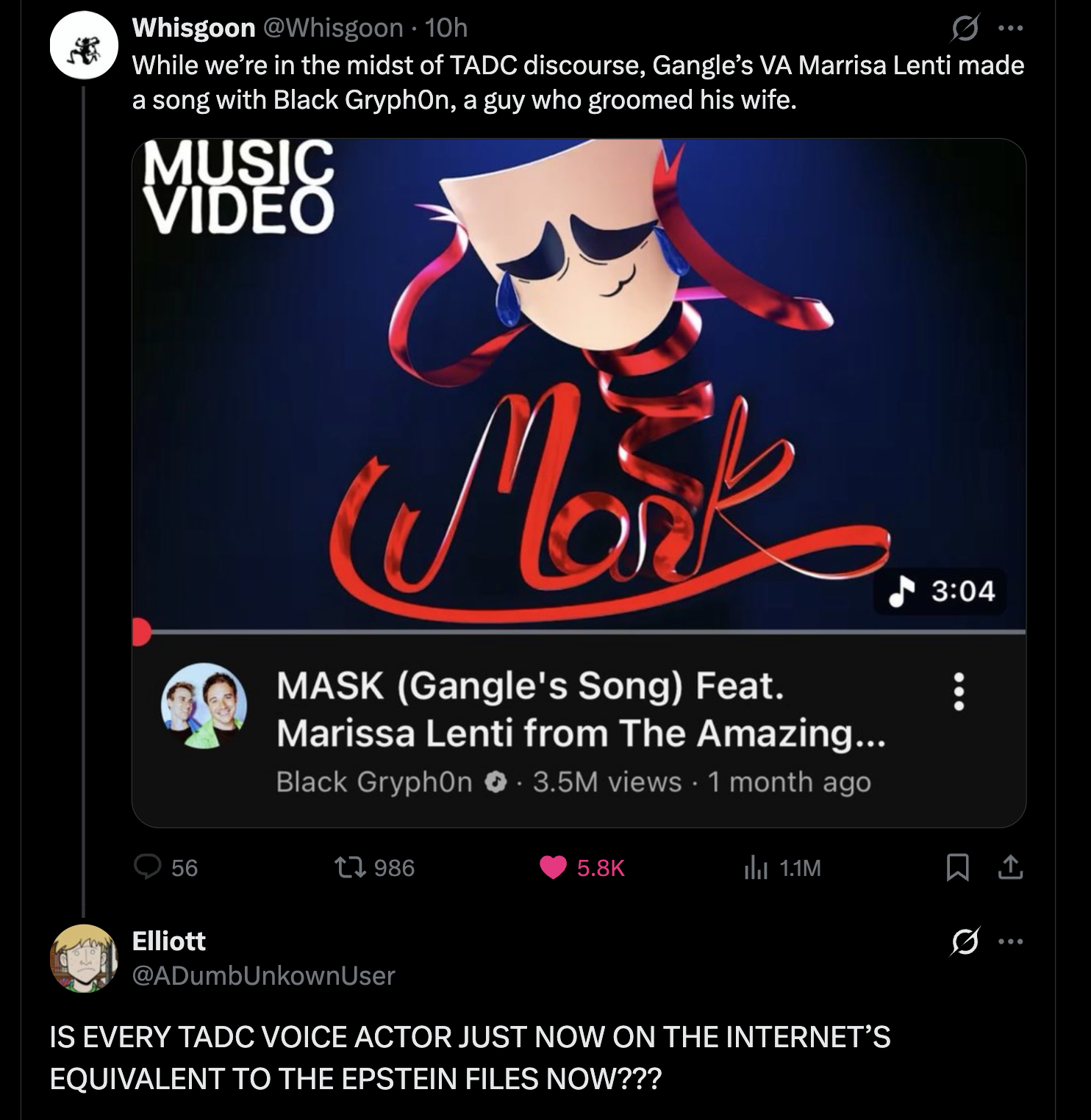Screen dimensions: 1091x1120
Task: Click the share icon on Whisgoon's post
Action: pyautogui.click(x=1011, y=868)
